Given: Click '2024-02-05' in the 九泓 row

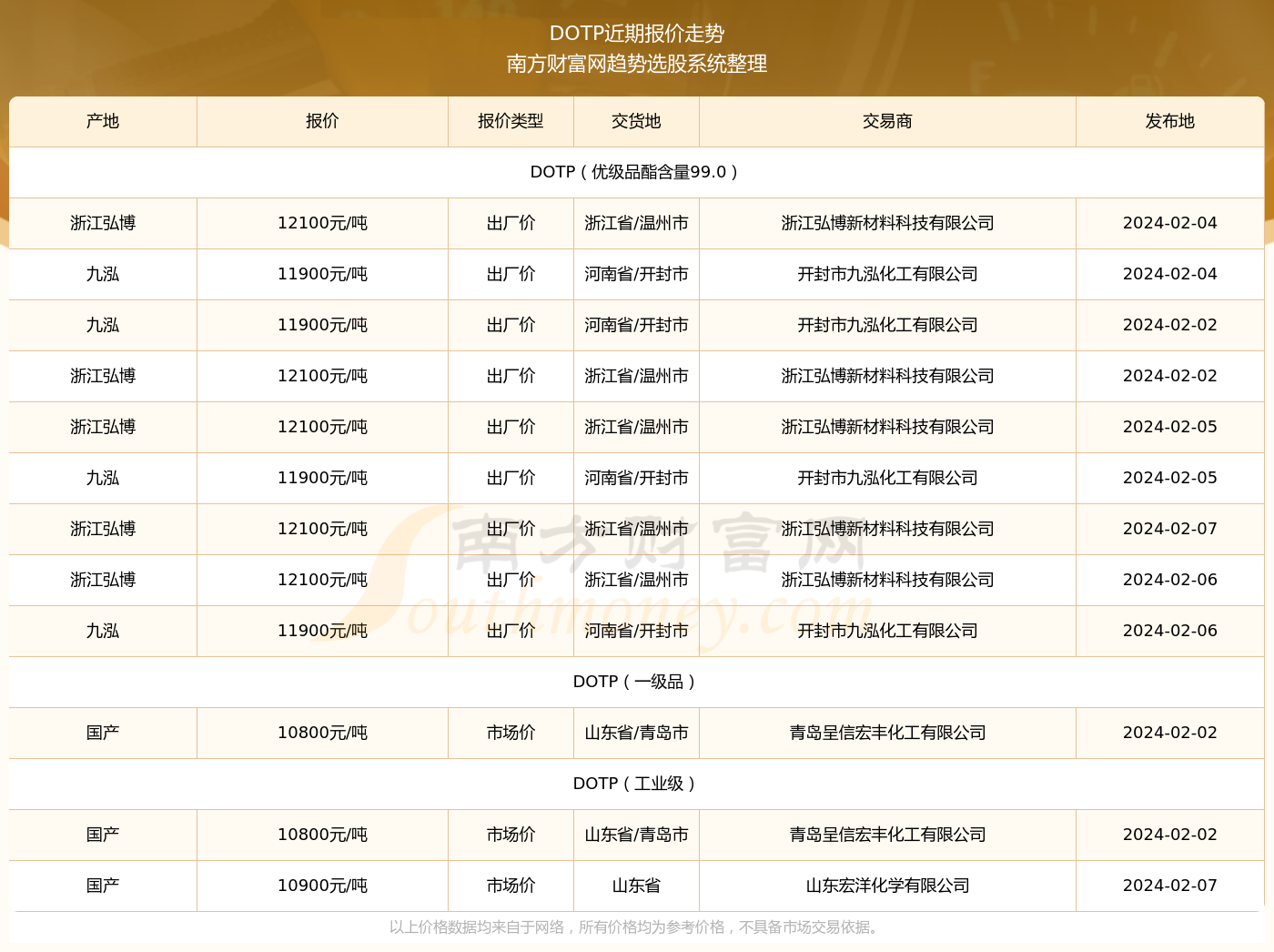Looking at the screenshot, I should (x=1170, y=478).
